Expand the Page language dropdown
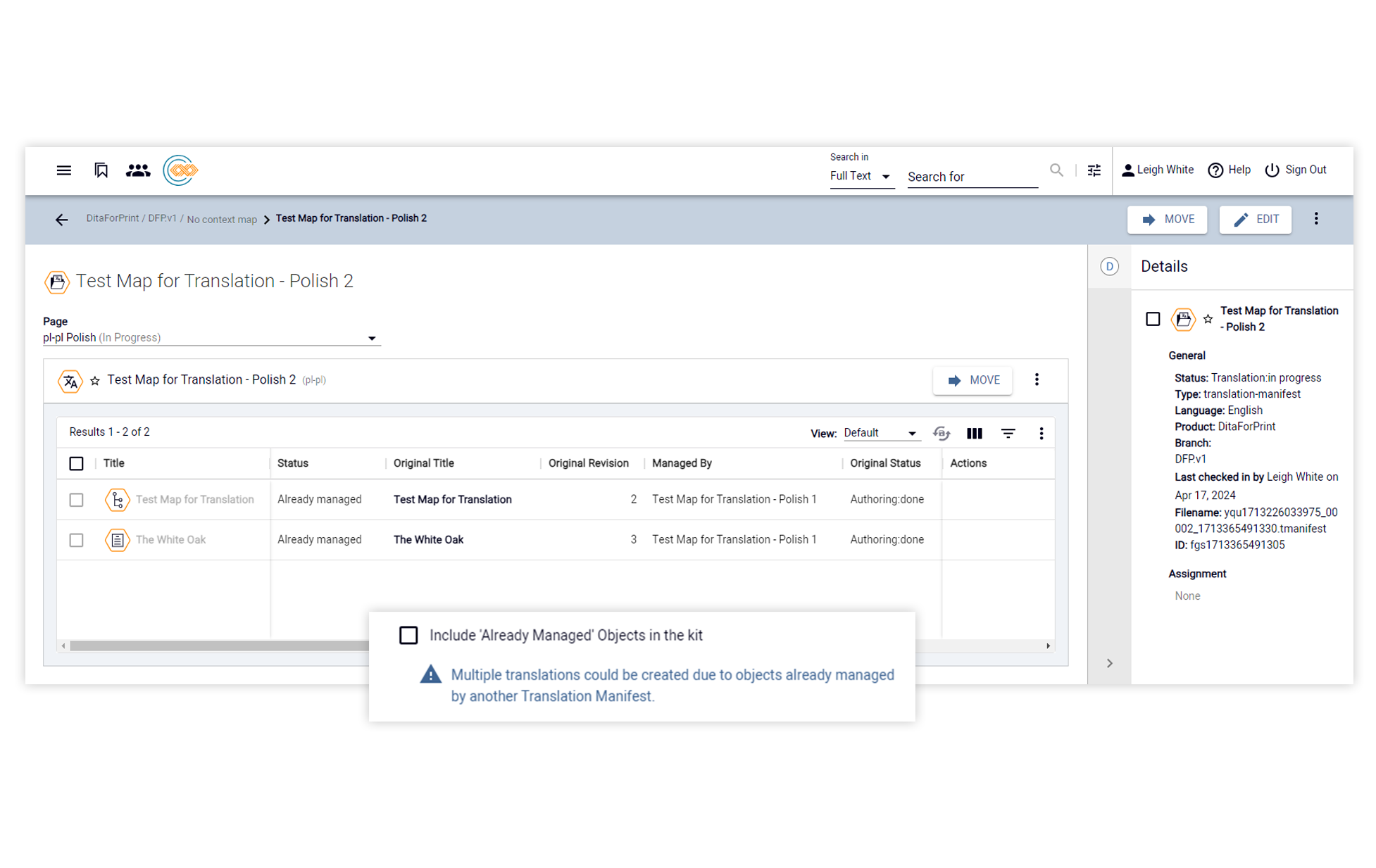Image resolution: width=1376 pixels, height=868 pixels. point(211,338)
